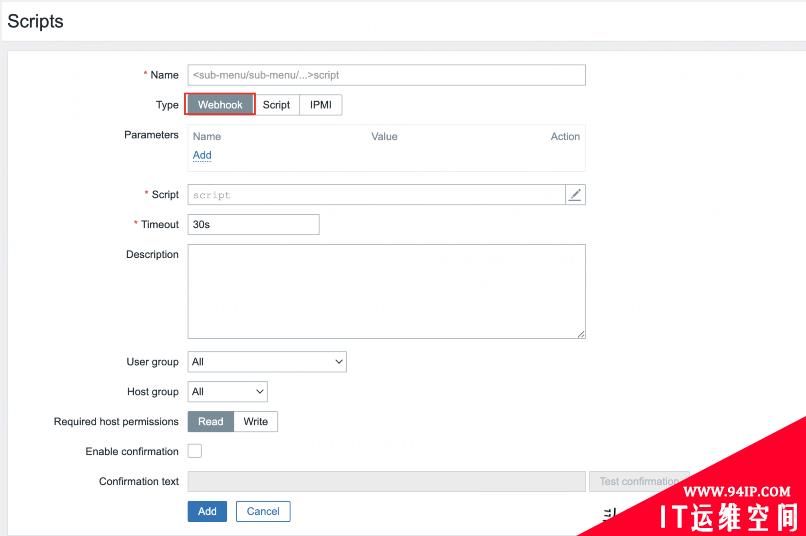Select Script type option
Image resolution: width=806 pixels, height=536 pixels.
(277, 105)
